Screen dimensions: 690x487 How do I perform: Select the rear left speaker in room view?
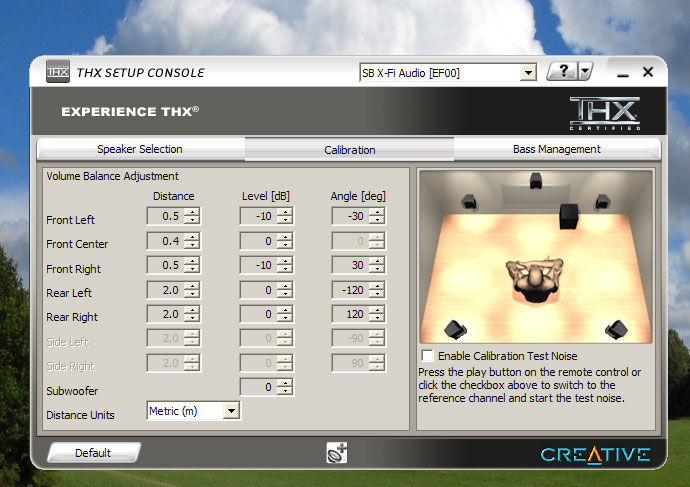[x=455, y=330]
